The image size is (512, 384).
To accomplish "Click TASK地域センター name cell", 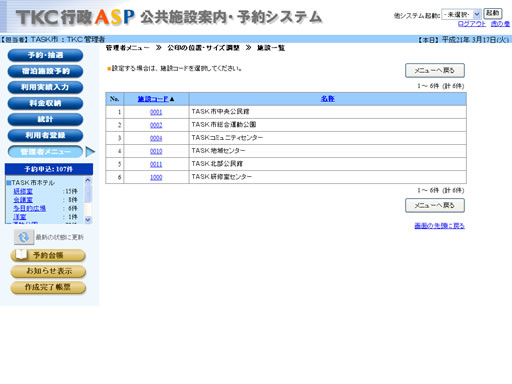I will [x=328, y=151].
